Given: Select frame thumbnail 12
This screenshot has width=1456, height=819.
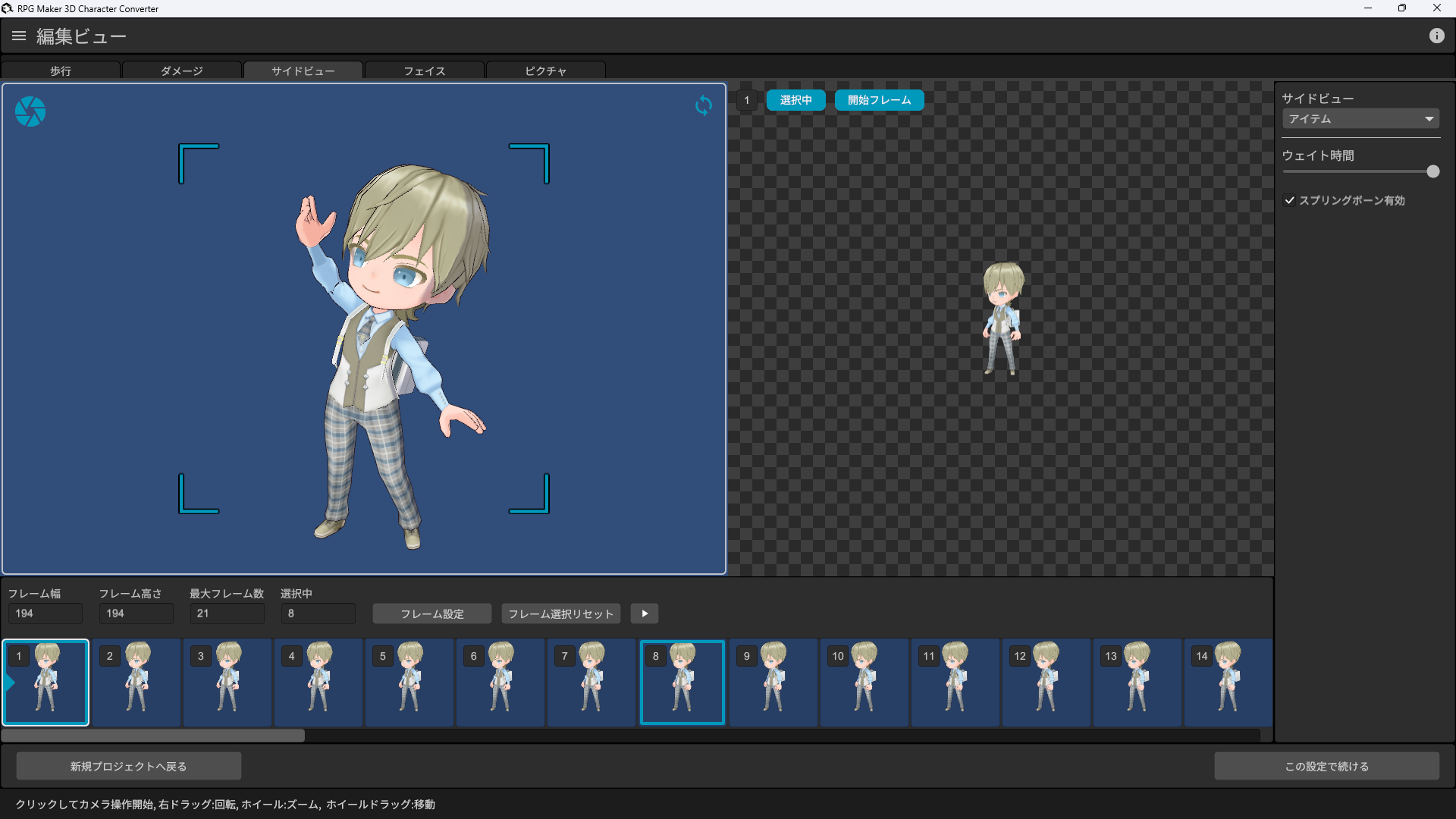Looking at the screenshot, I should tap(1046, 682).
